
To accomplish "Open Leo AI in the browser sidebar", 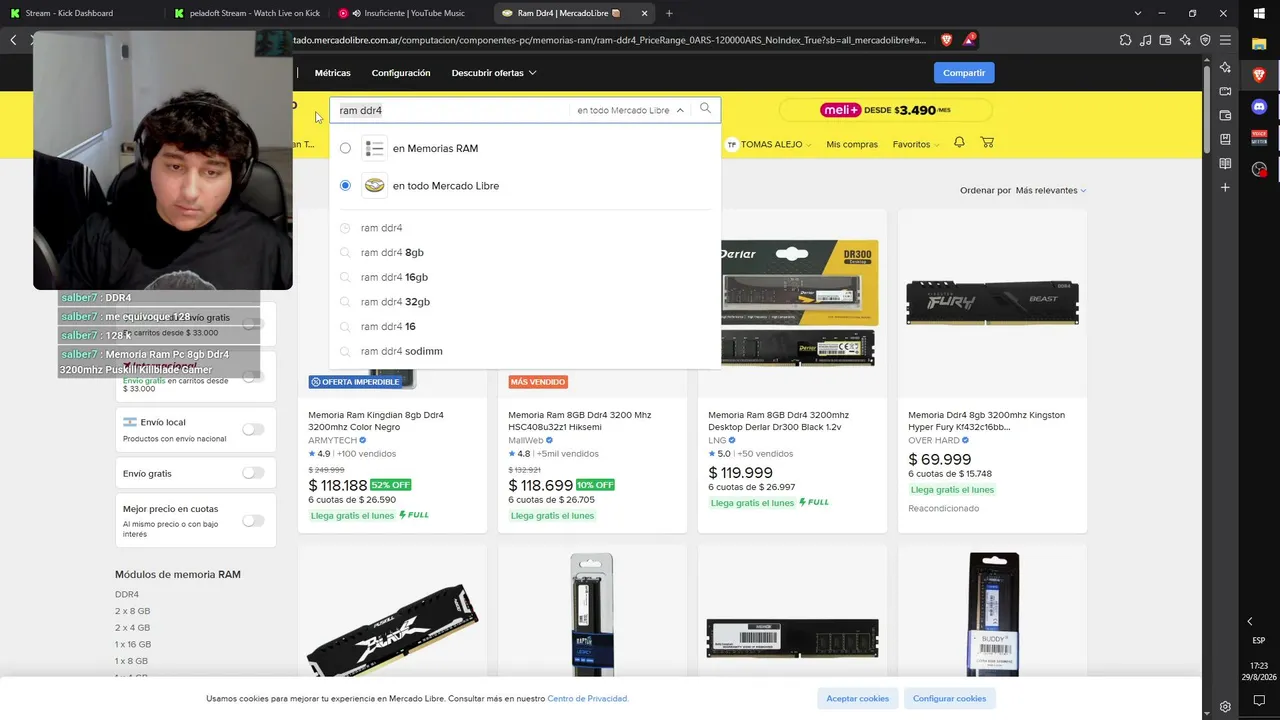I will (x=1225, y=67).
